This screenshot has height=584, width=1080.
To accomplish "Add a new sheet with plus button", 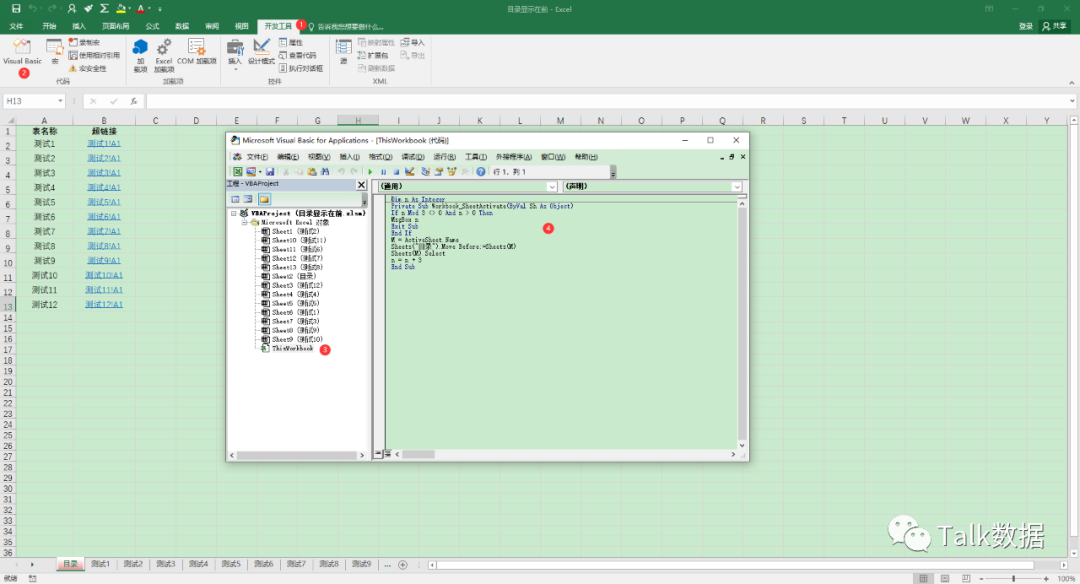I will click(x=403, y=565).
